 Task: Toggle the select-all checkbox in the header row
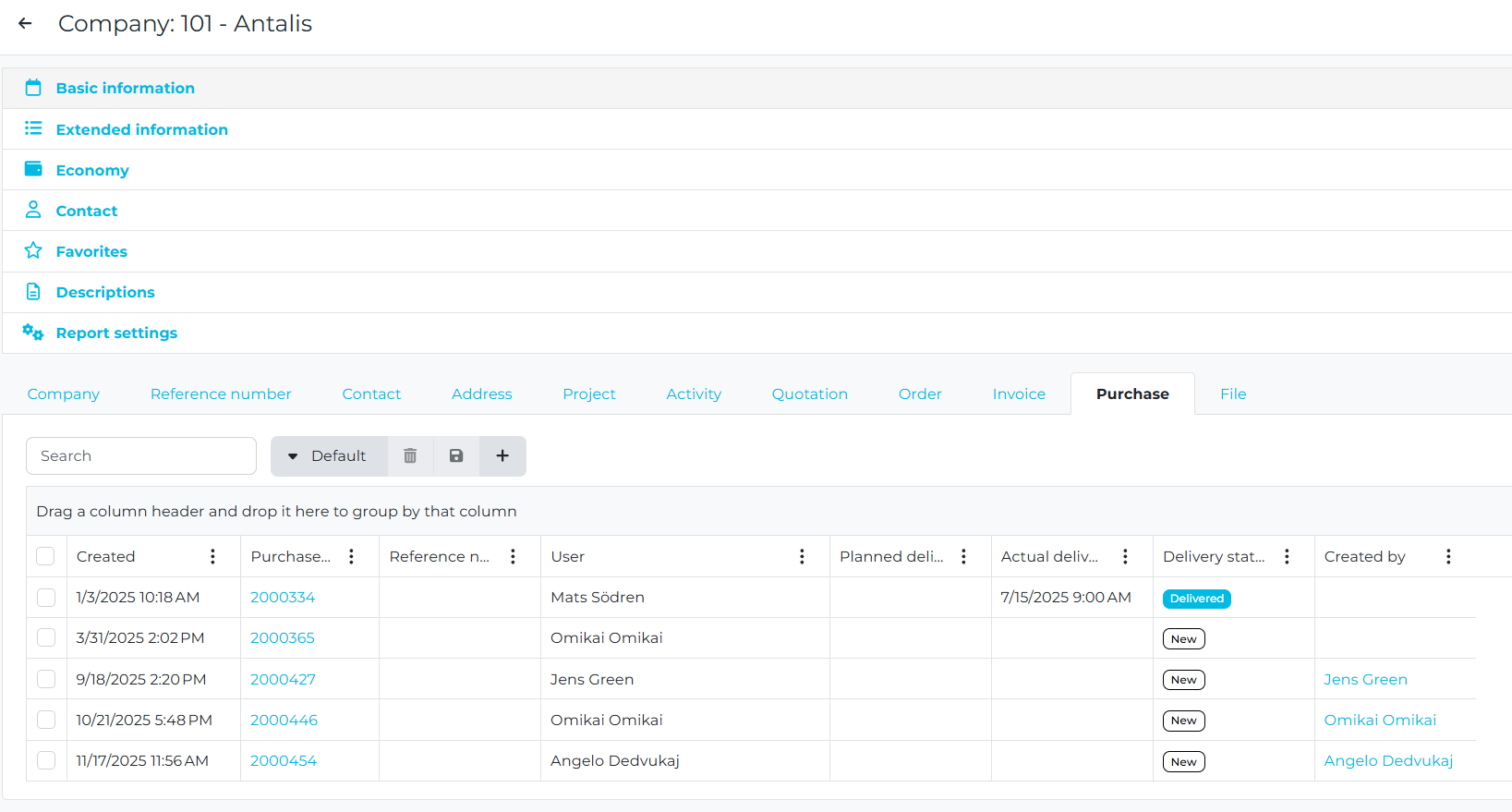(x=45, y=556)
